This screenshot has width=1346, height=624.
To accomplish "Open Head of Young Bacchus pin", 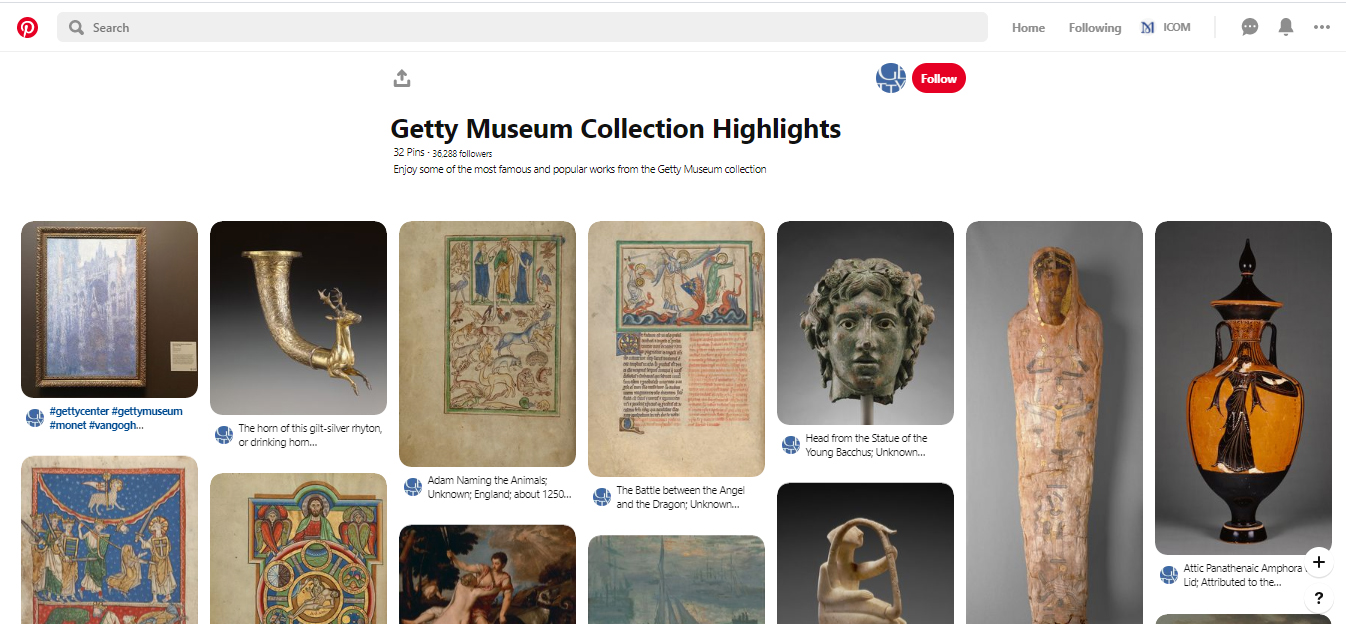I will (x=865, y=323).
